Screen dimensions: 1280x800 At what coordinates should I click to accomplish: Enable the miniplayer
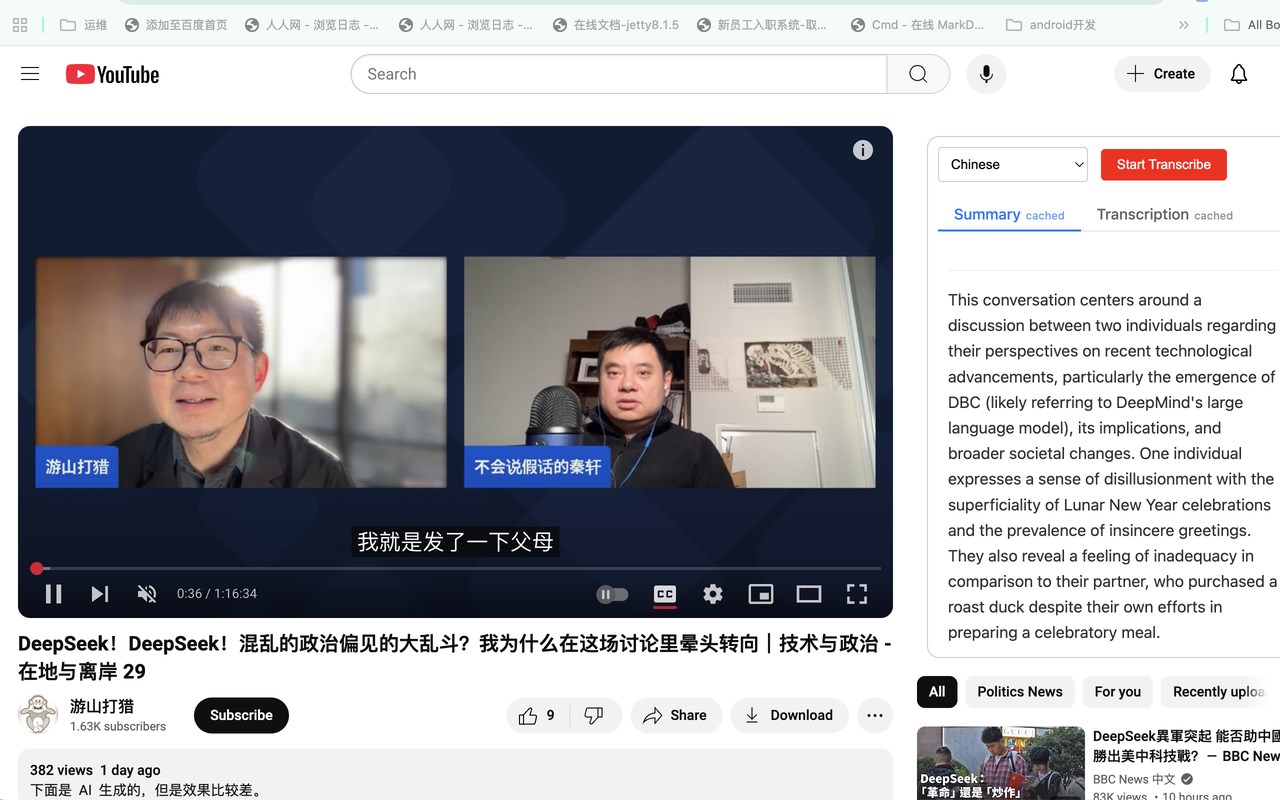761,594
